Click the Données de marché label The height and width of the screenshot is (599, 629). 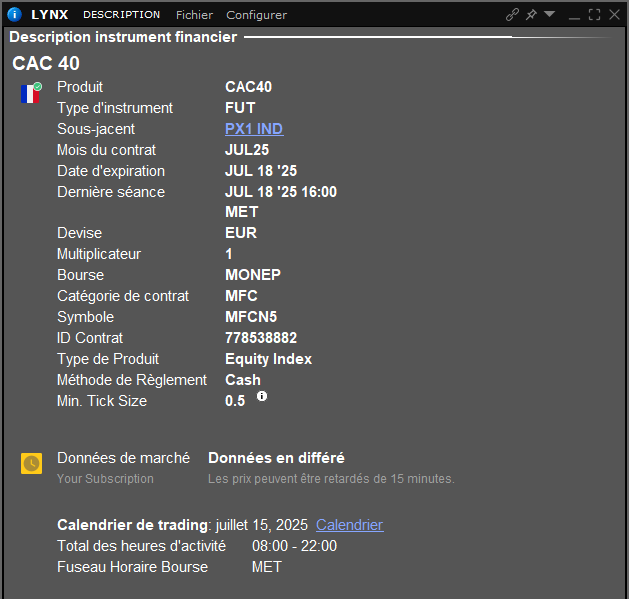click(x=123, y=458)
